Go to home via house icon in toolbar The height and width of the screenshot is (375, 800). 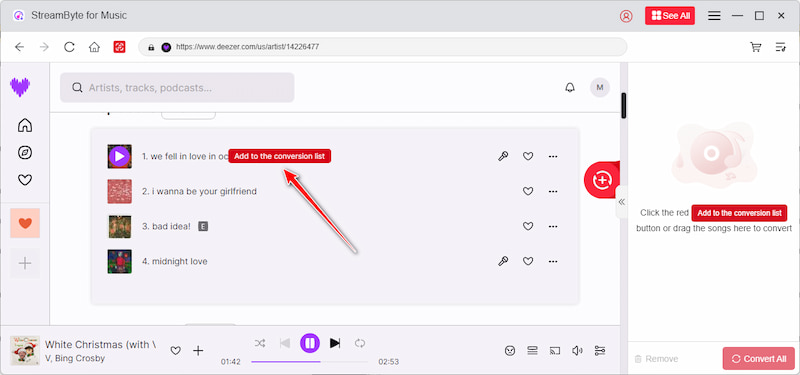click(94, 47)
